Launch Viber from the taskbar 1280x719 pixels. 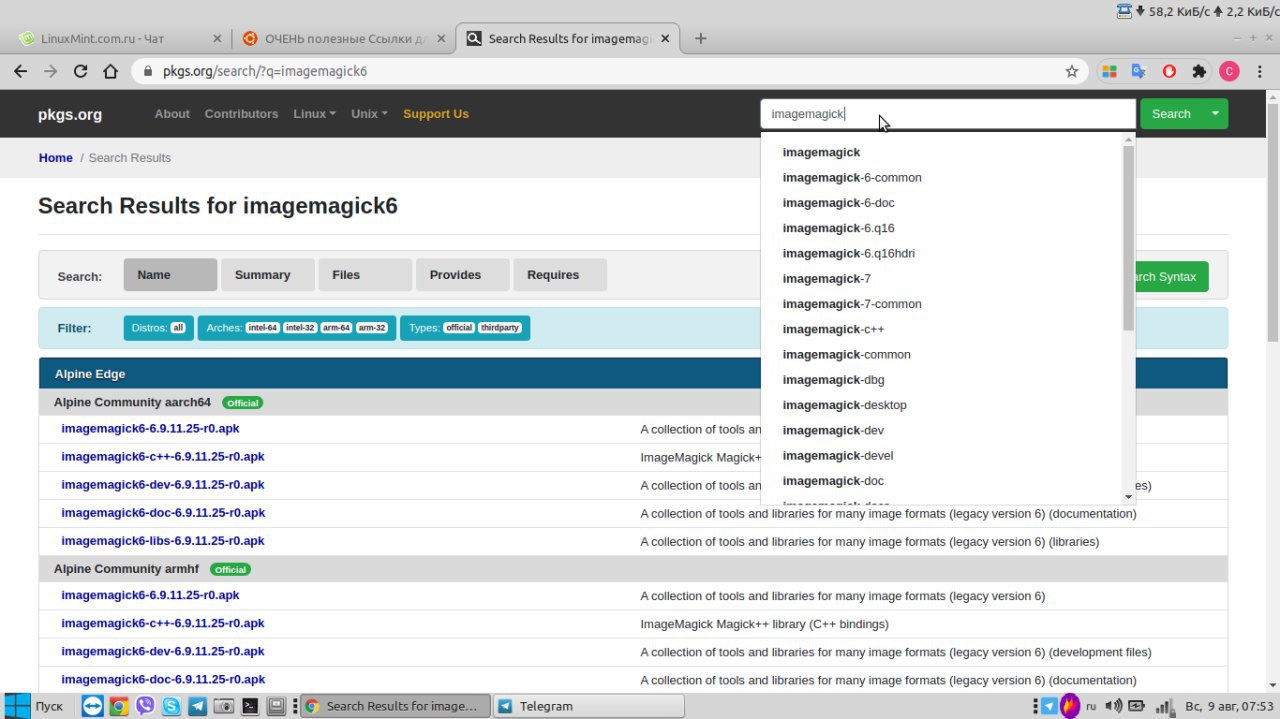pos(145,706)
